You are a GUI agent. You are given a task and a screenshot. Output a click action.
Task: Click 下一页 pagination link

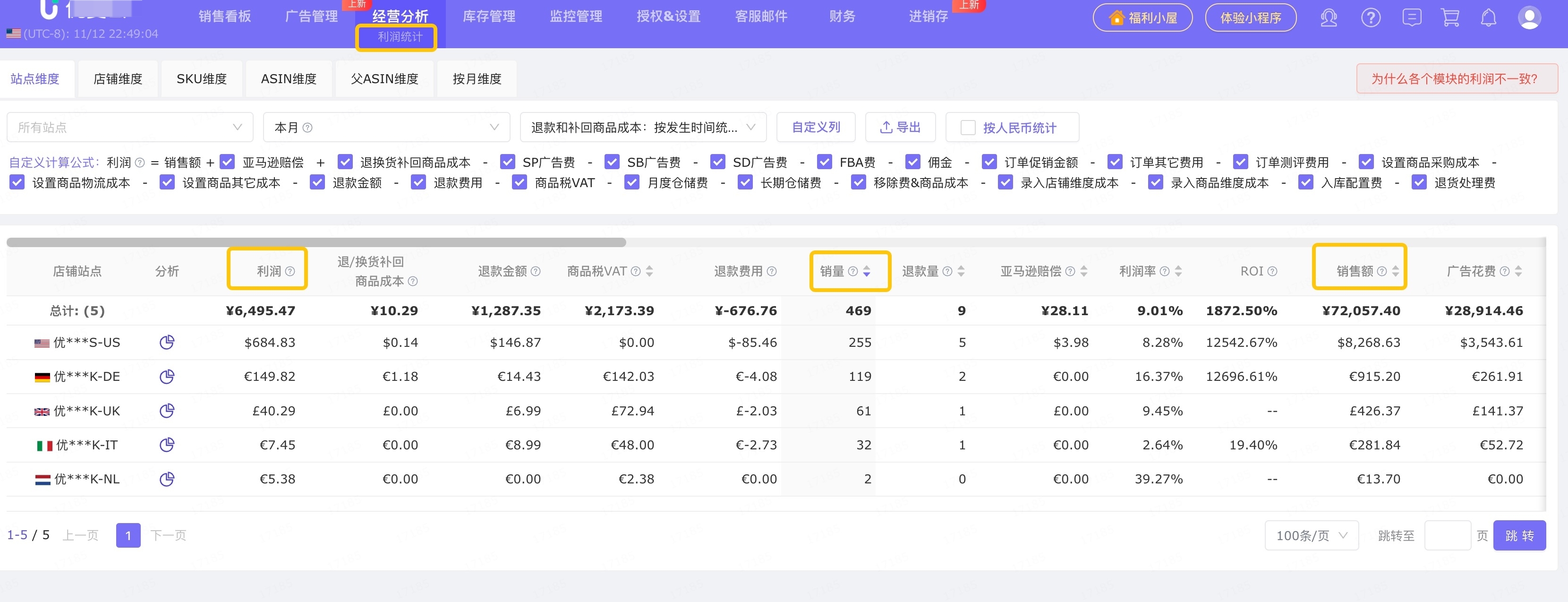pos(168,536)
